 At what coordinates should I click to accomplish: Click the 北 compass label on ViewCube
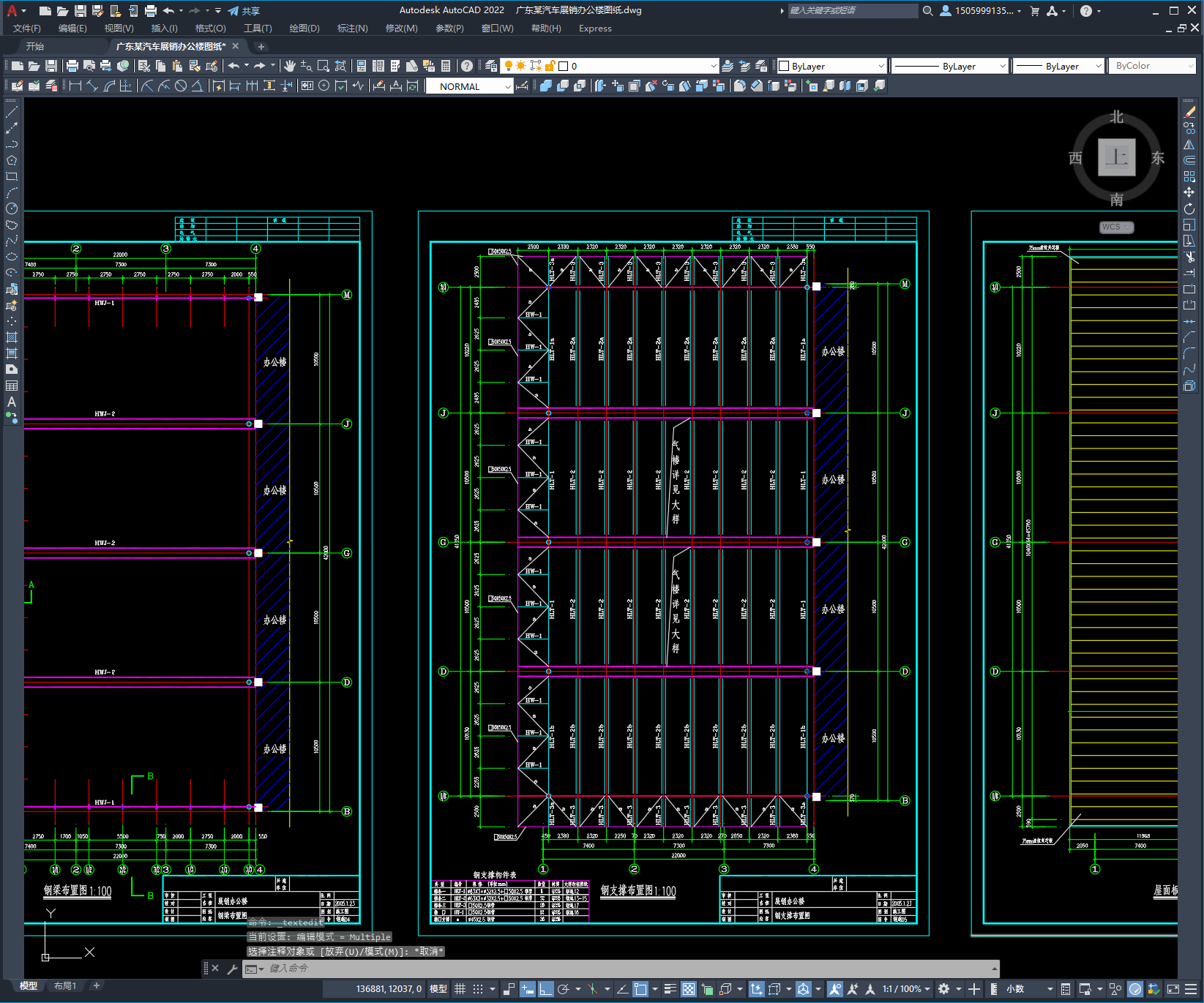[1116, 117]
